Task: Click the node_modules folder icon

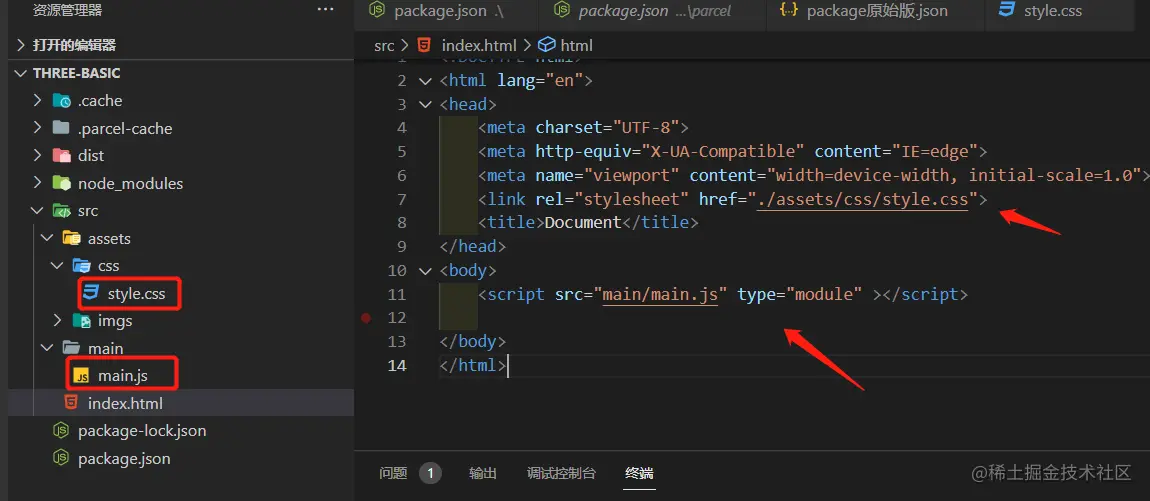Action: pyautogui.click(x=62, y=183)
